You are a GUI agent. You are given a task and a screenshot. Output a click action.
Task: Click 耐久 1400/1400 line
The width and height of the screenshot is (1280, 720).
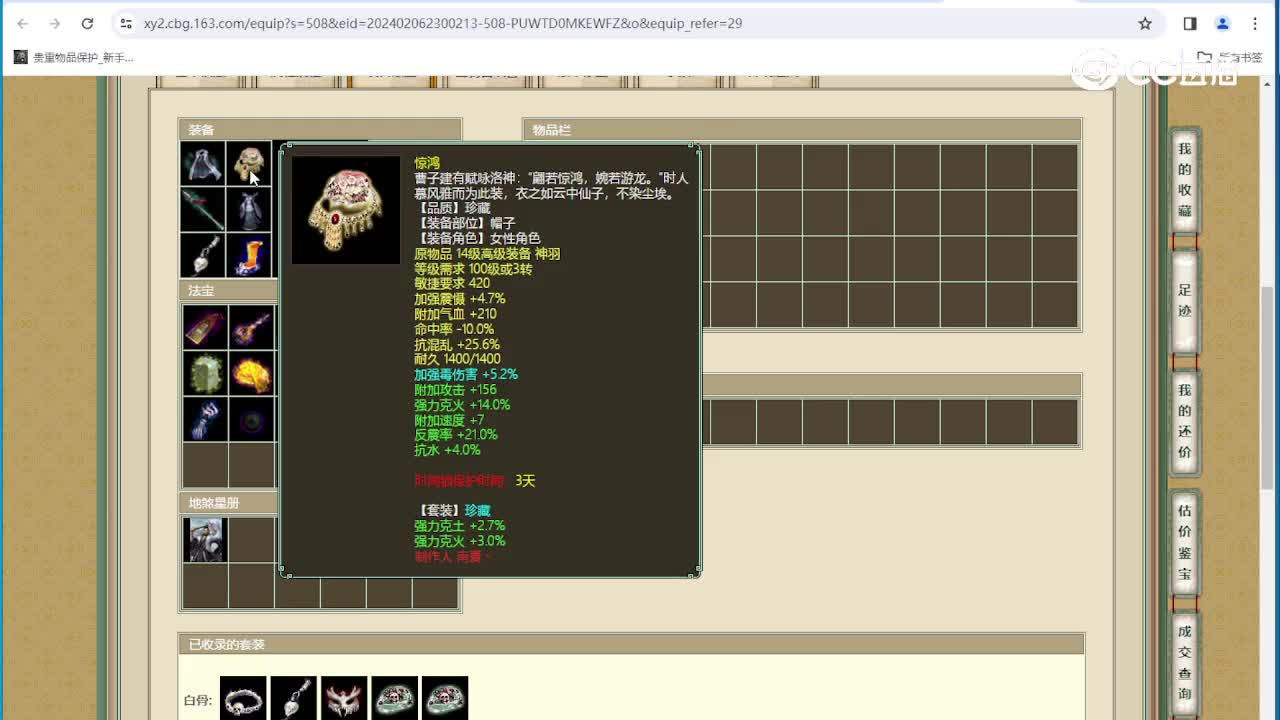[457, 359]
